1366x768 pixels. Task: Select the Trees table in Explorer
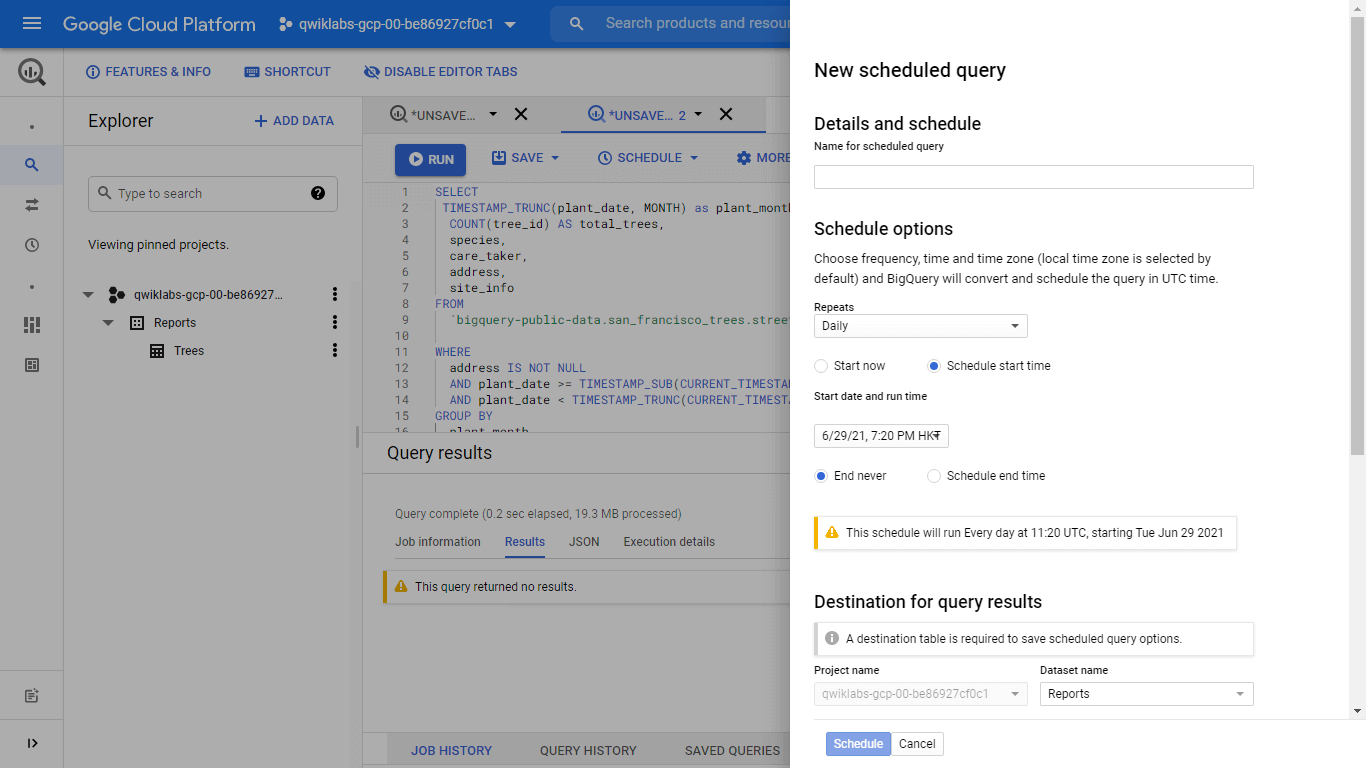coord(188,351)
